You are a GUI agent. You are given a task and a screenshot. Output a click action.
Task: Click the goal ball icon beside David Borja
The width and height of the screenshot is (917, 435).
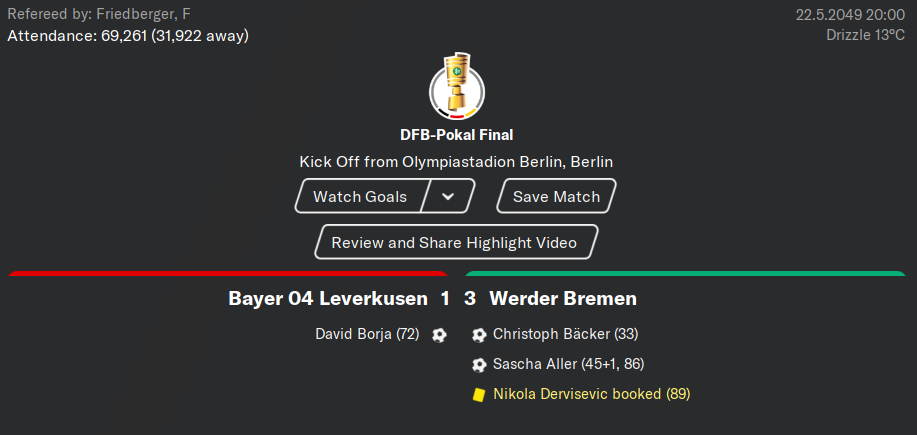(x=439, y=335)
